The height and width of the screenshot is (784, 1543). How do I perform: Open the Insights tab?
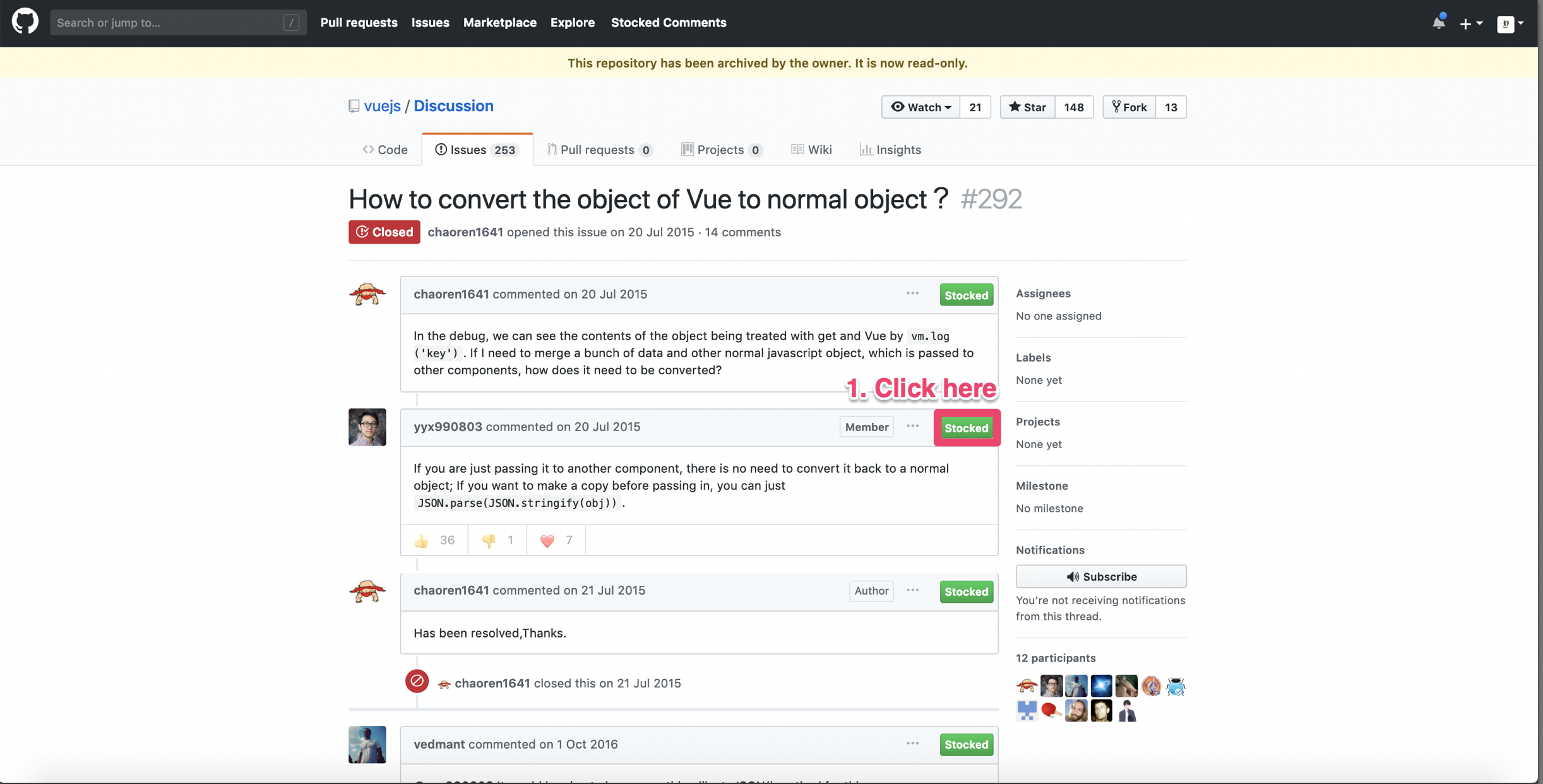click(890, 150)
